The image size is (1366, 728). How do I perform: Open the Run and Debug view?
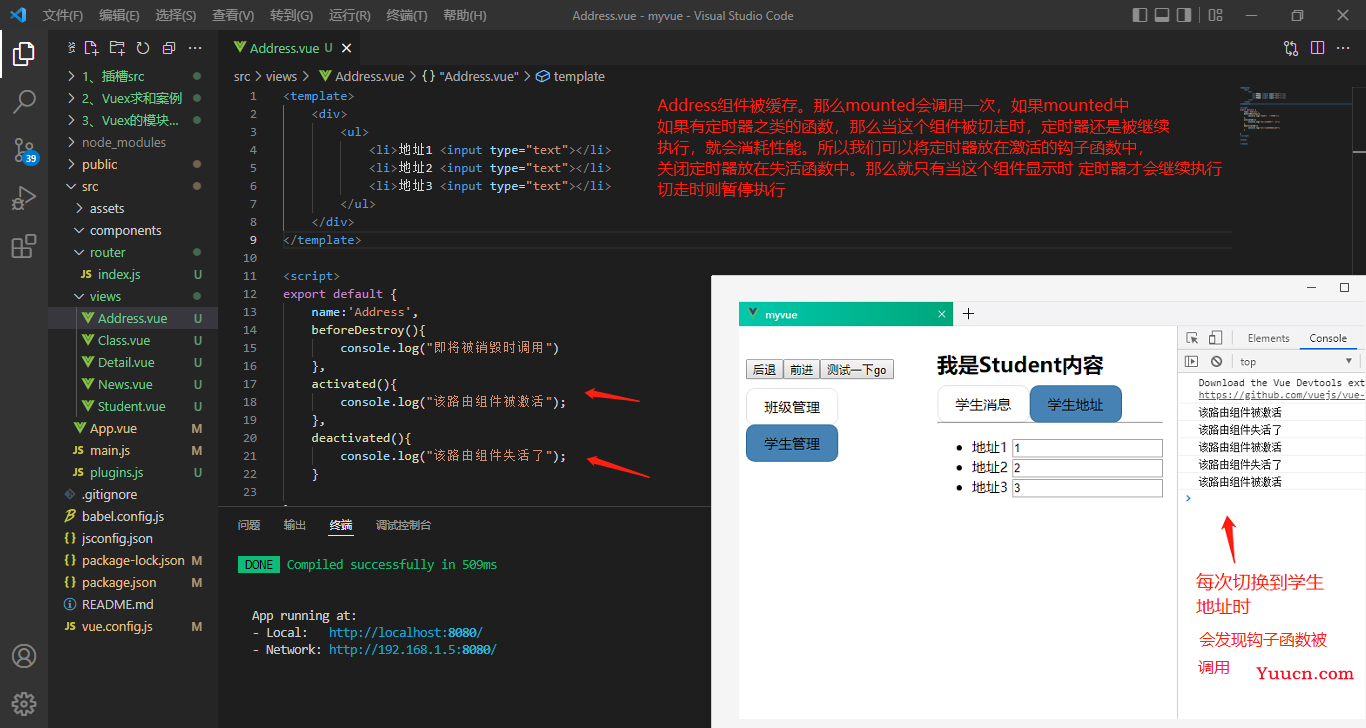point(24,198)
